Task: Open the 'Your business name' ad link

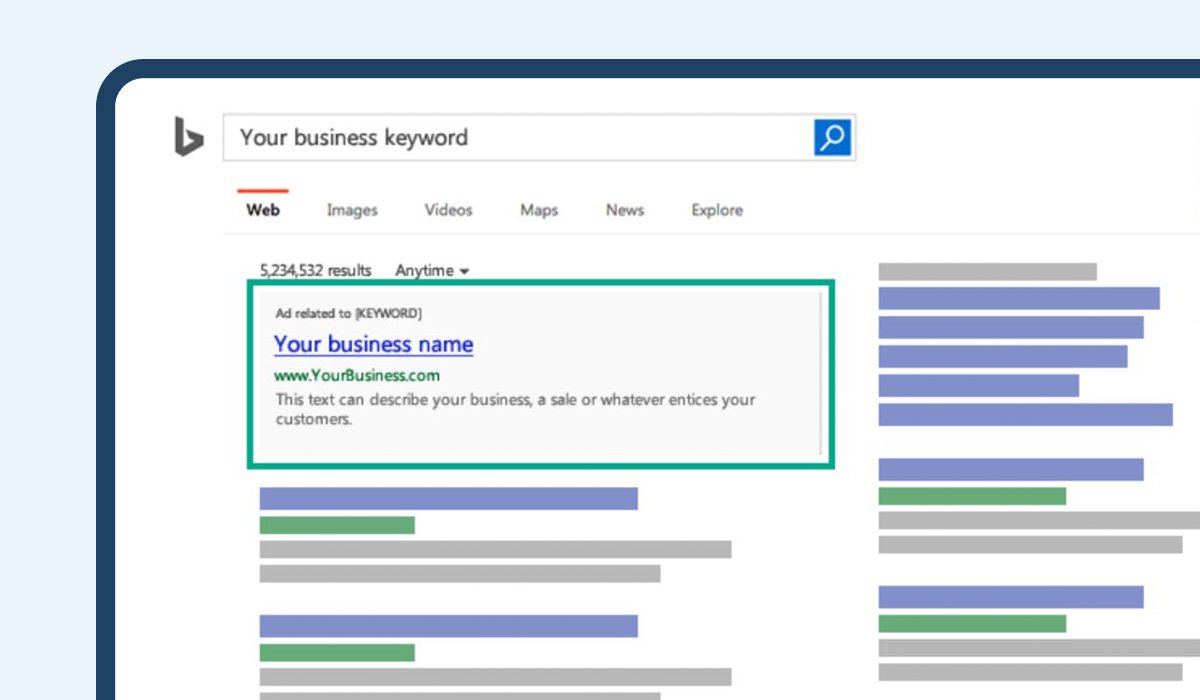Action: click(374, 344)
